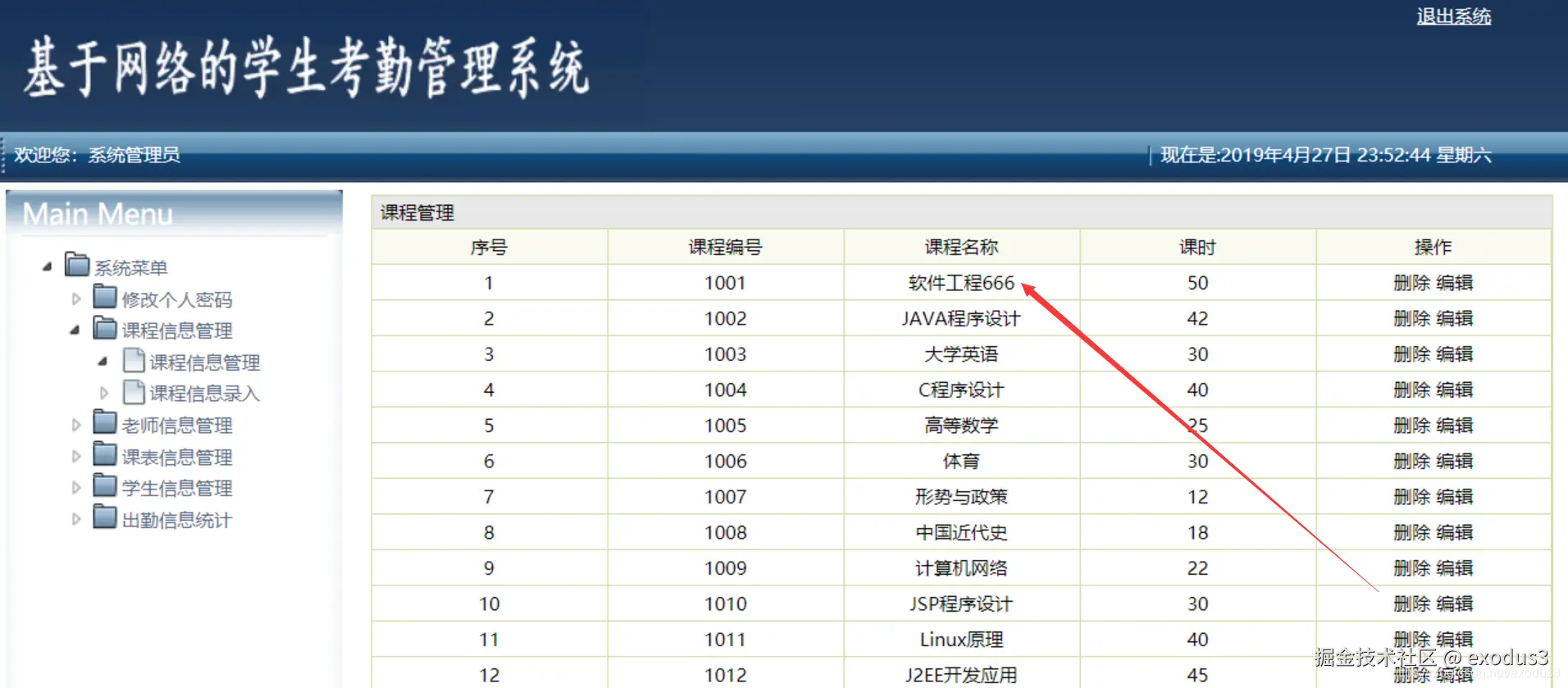1568x688 pixels.
Task: Select the course number cell 1005
Action: coord(725,426)
